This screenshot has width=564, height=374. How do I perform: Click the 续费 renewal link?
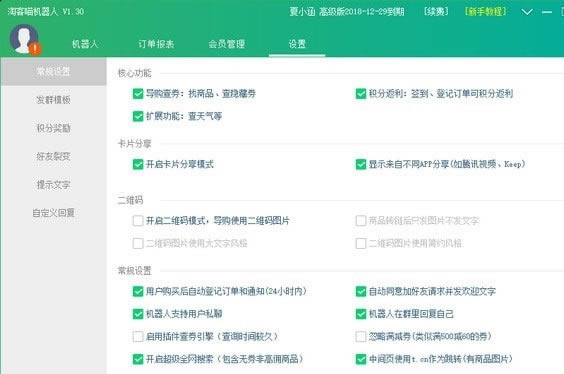(436, 12)
